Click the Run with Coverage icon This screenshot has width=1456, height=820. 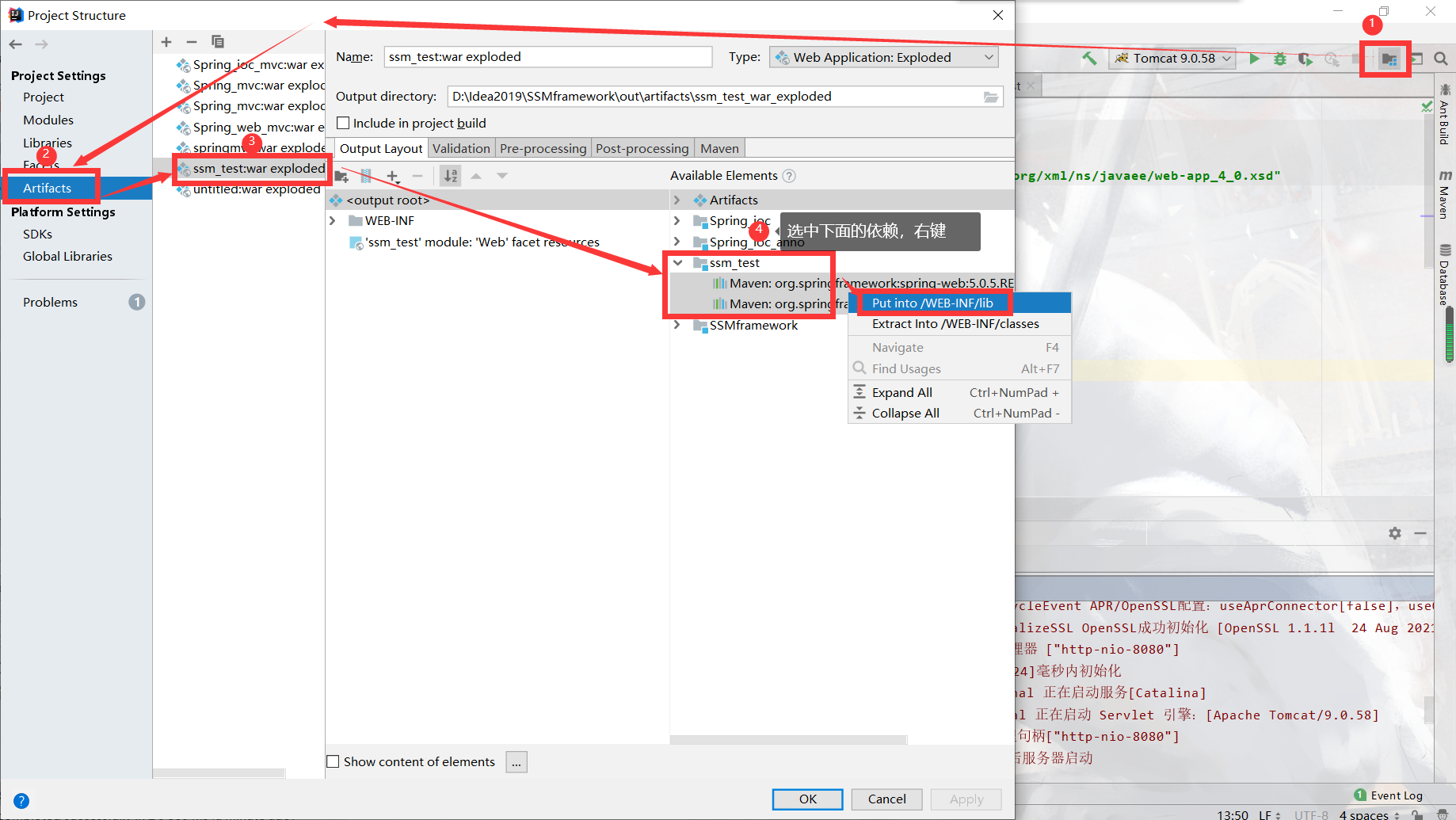click(1305, 59)
